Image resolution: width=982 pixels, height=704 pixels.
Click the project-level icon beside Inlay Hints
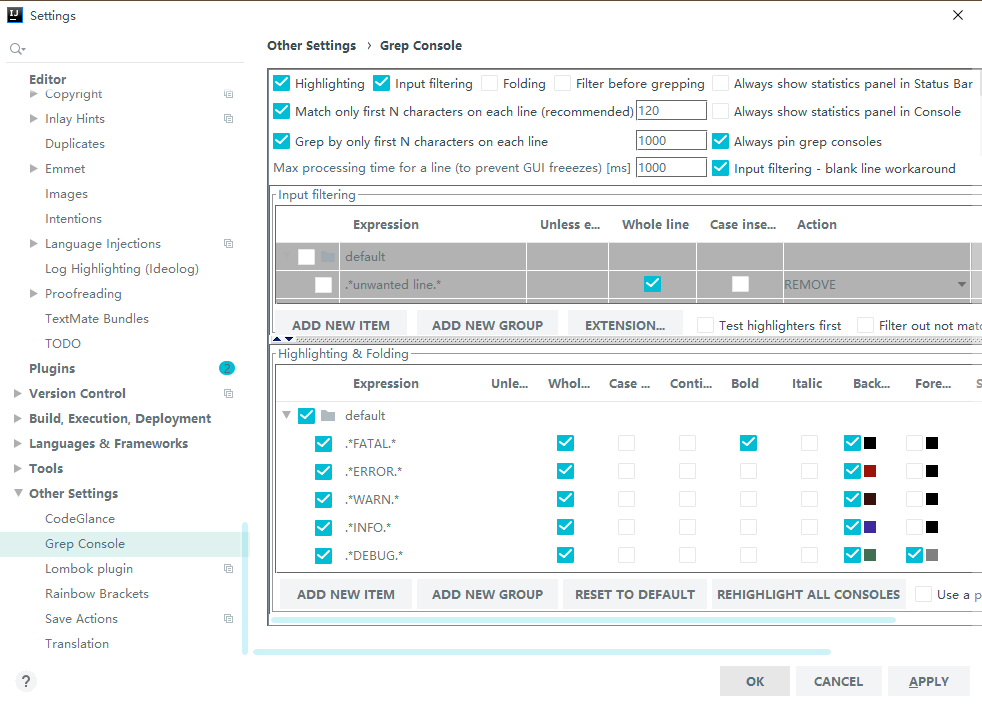pos(228,119)
